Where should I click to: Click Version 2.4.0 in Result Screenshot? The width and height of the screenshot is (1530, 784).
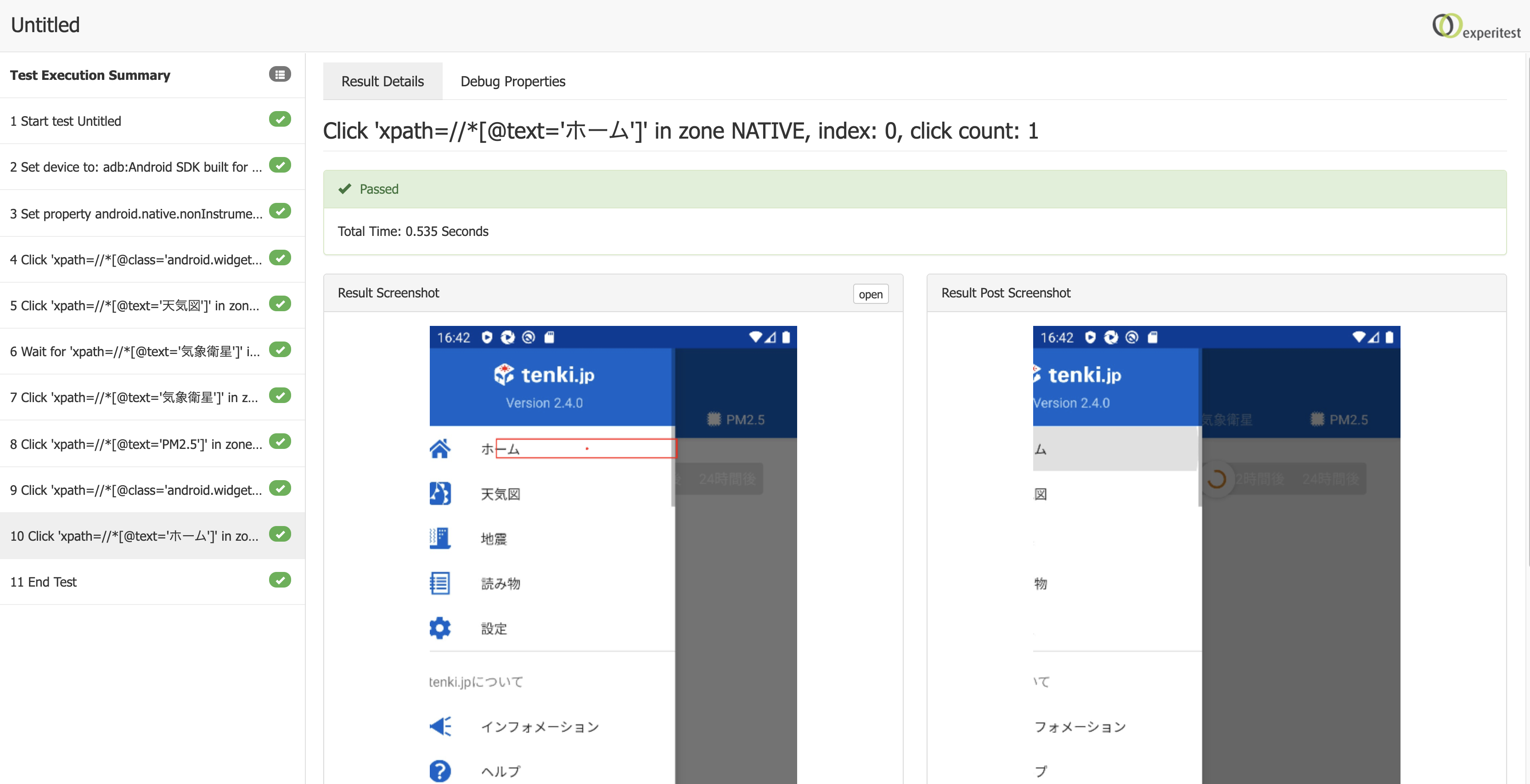tap(544, 403)
